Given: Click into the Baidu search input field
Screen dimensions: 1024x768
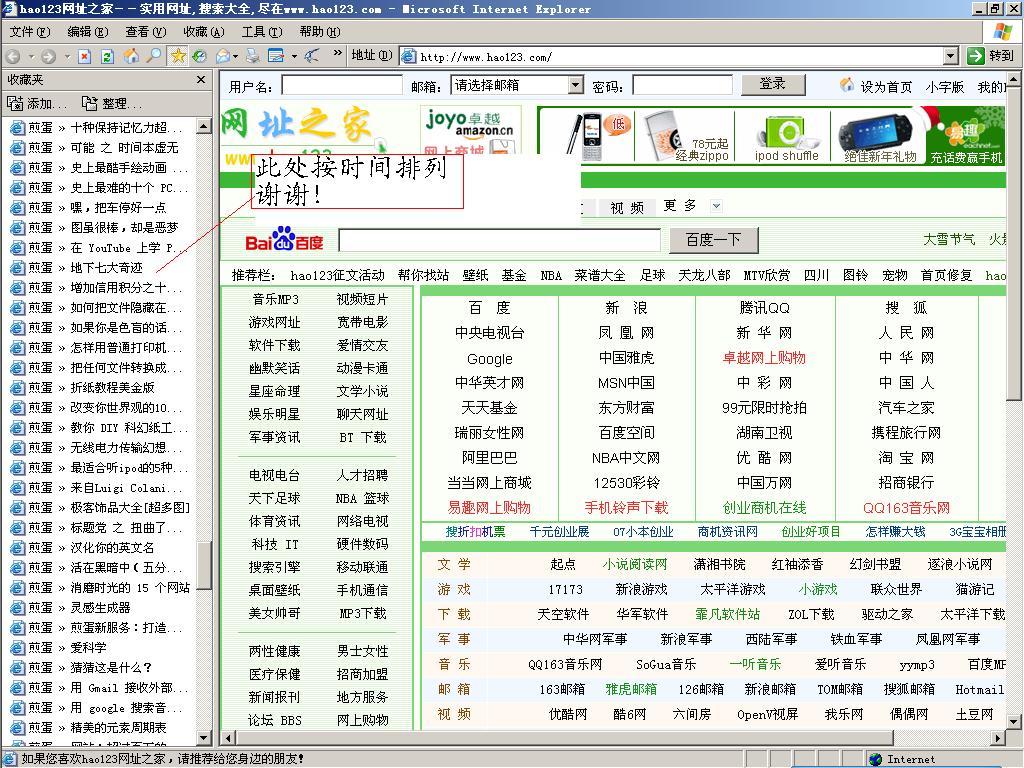Looking at the screenshot, I should (500, 241).
